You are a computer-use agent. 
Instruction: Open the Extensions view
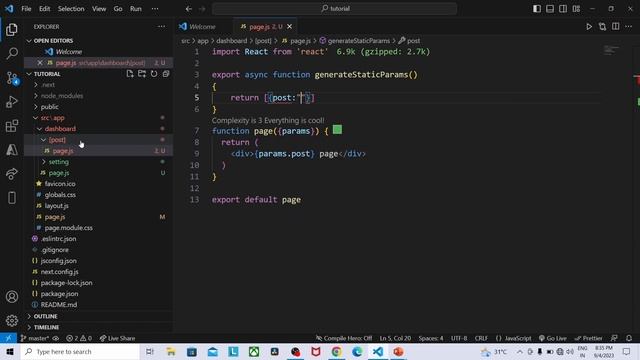click(x=12, y=126)
